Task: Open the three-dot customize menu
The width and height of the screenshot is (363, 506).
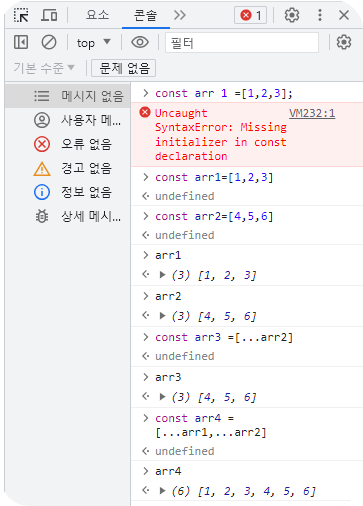Action: (x=320, y=15)
